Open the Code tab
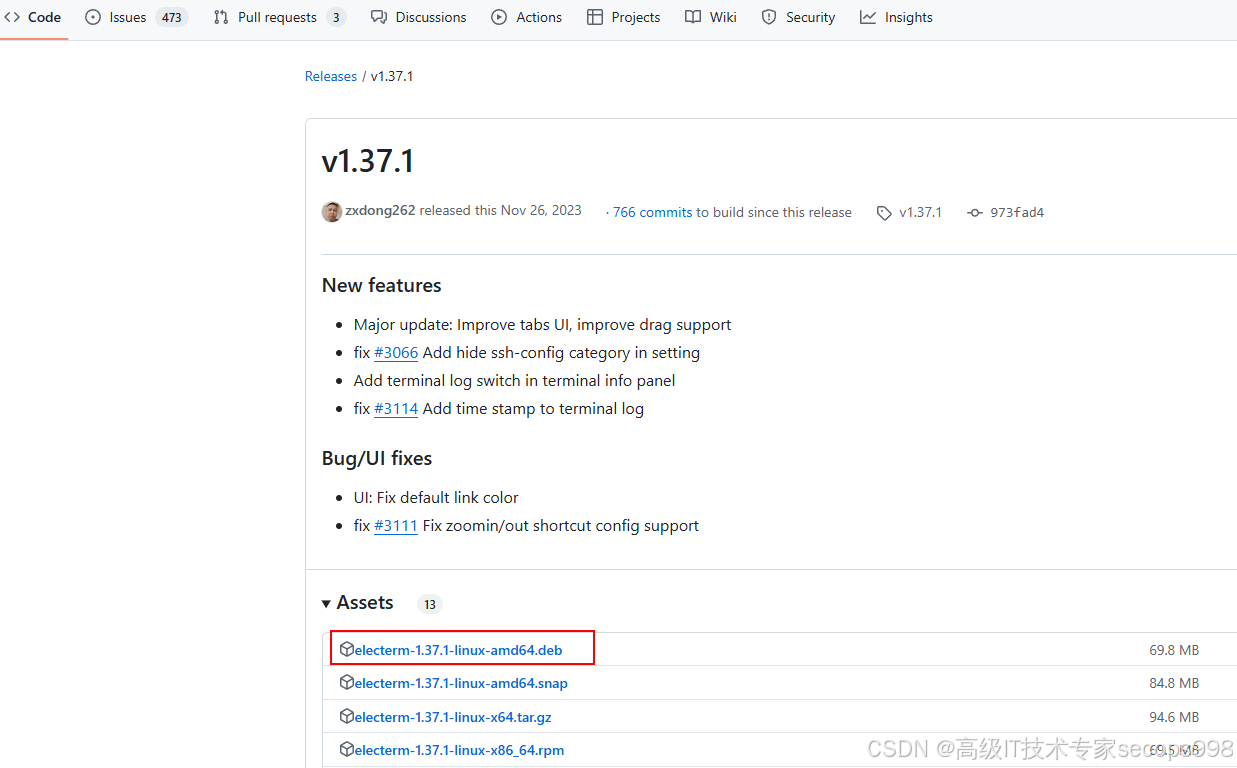This screenshot has width=1237, height=768. point(32,17)
